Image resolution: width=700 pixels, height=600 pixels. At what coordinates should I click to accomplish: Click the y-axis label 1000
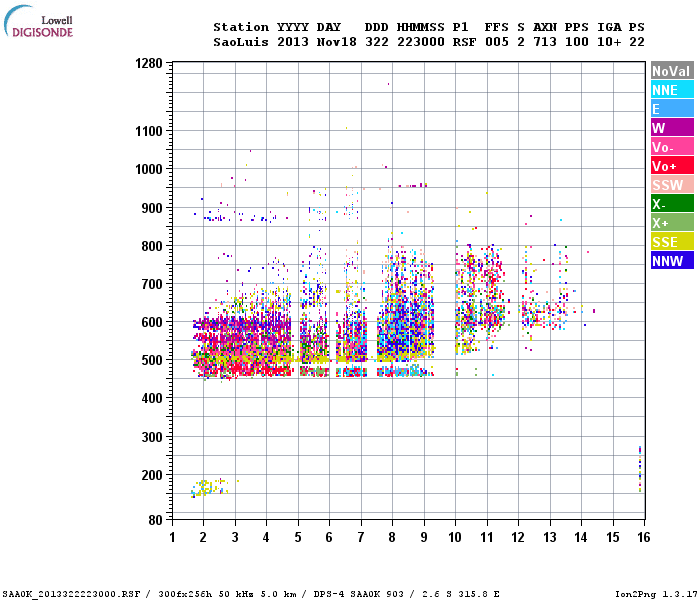point(149,169)
